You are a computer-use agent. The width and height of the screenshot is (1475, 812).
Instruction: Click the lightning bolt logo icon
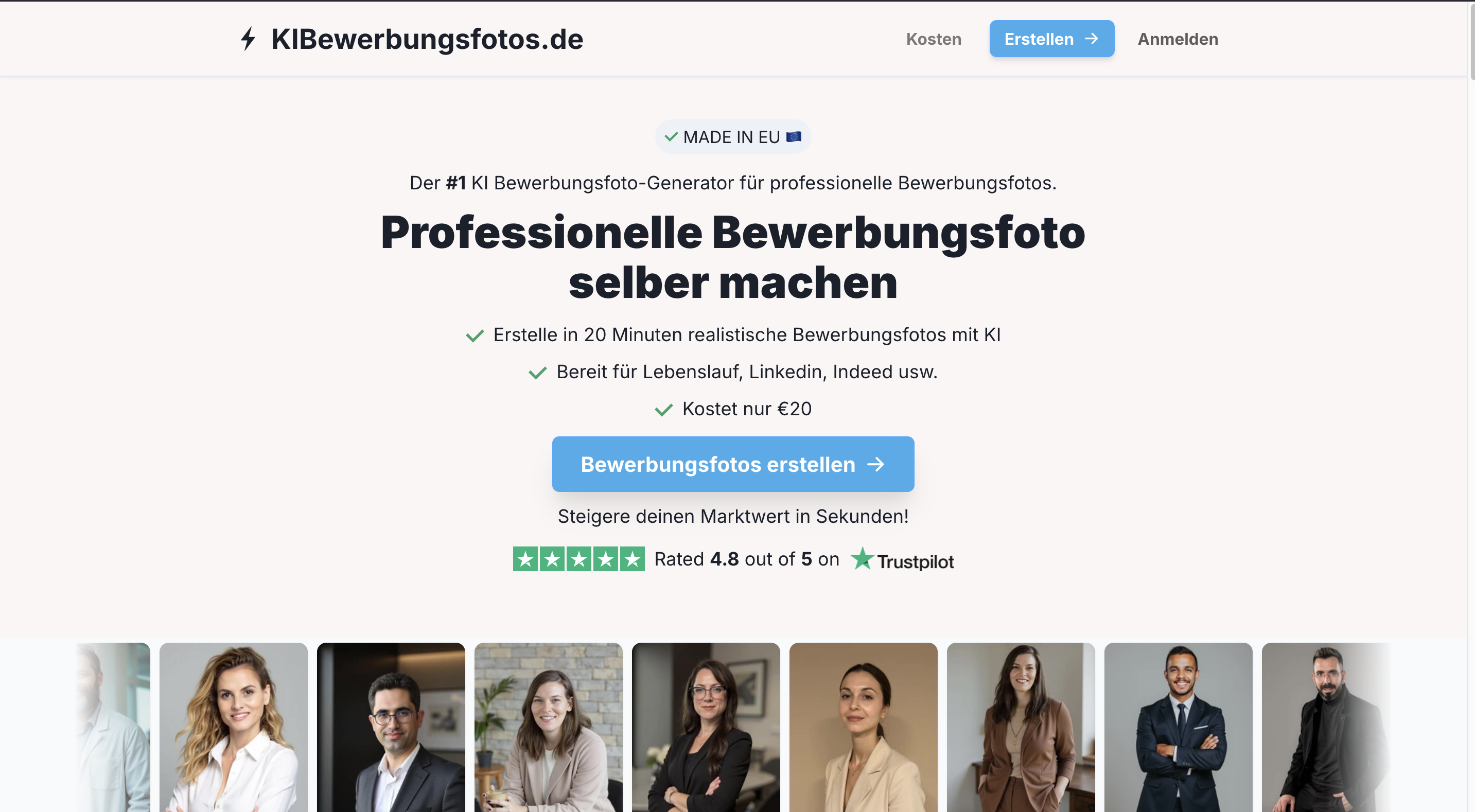click(x=248, y=39)
